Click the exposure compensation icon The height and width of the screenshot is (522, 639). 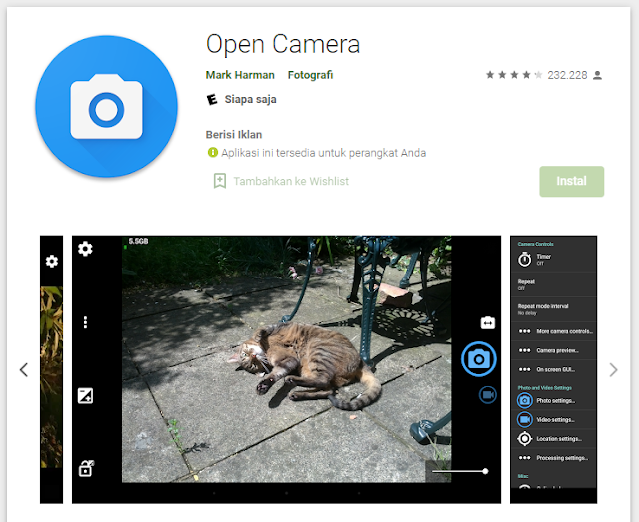pos(85,395)
